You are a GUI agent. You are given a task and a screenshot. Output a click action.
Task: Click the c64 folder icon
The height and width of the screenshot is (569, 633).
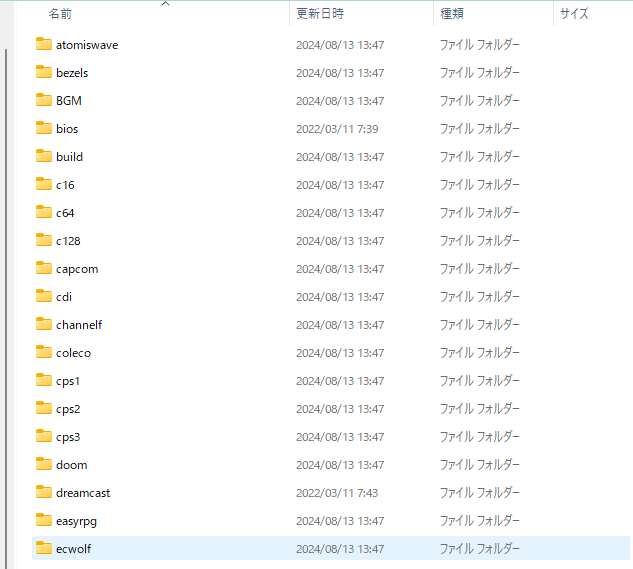pos(44,212)
